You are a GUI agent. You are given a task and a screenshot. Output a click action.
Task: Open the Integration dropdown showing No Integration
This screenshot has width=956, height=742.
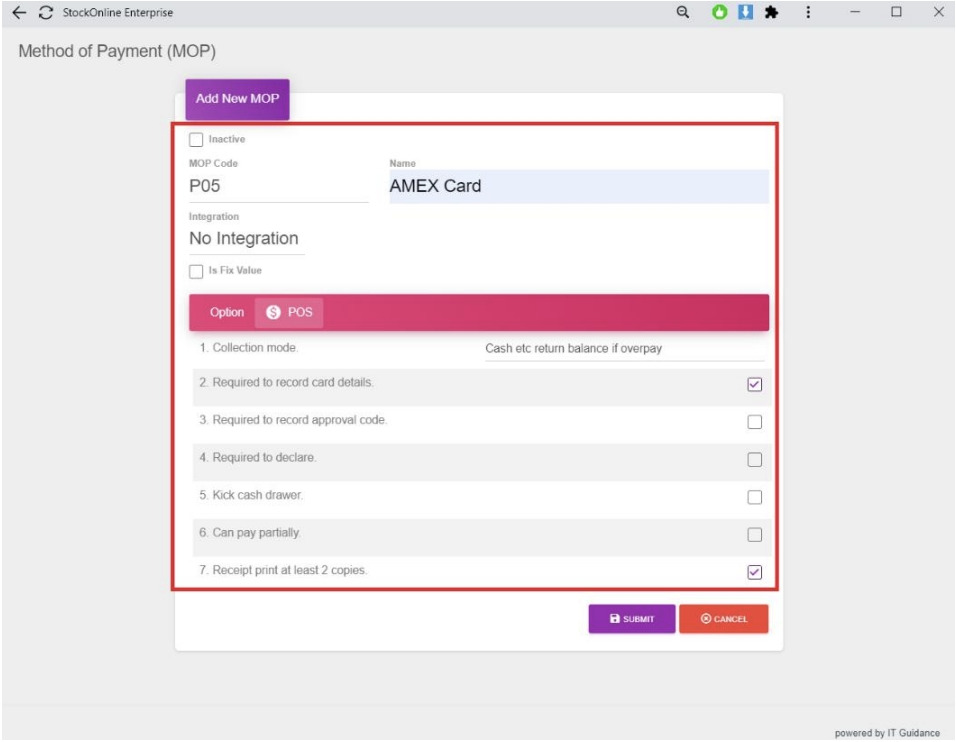pyautogui.click(x=246, y=239)
